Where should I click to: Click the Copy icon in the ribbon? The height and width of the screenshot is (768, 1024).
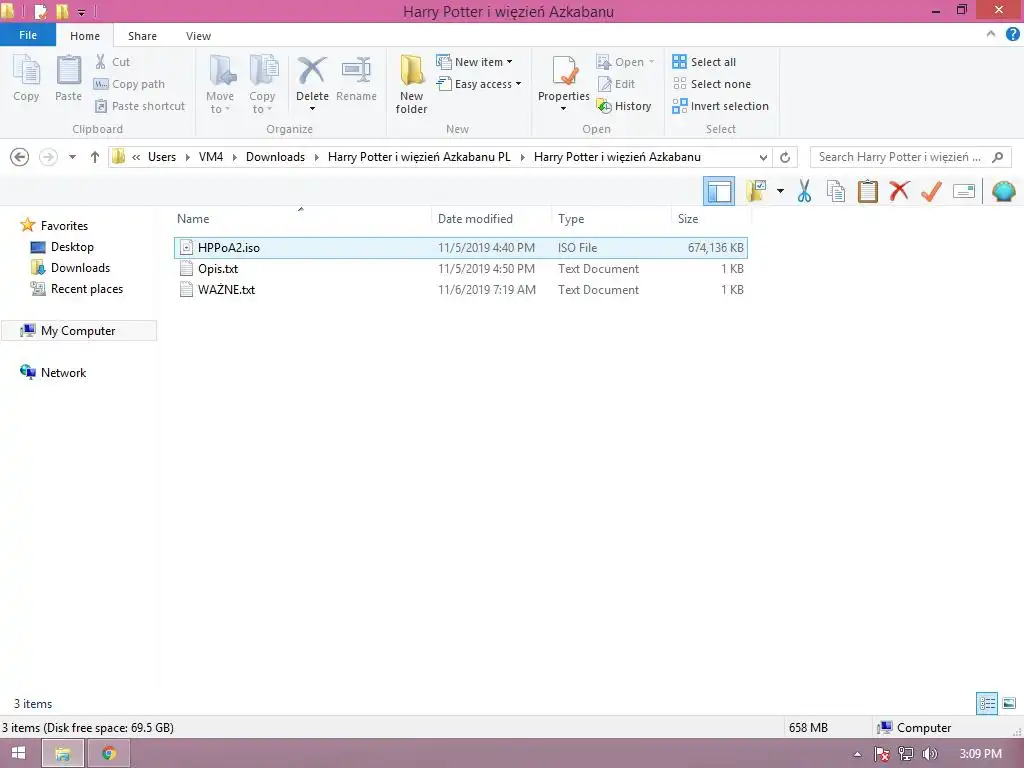coord(26,77)
